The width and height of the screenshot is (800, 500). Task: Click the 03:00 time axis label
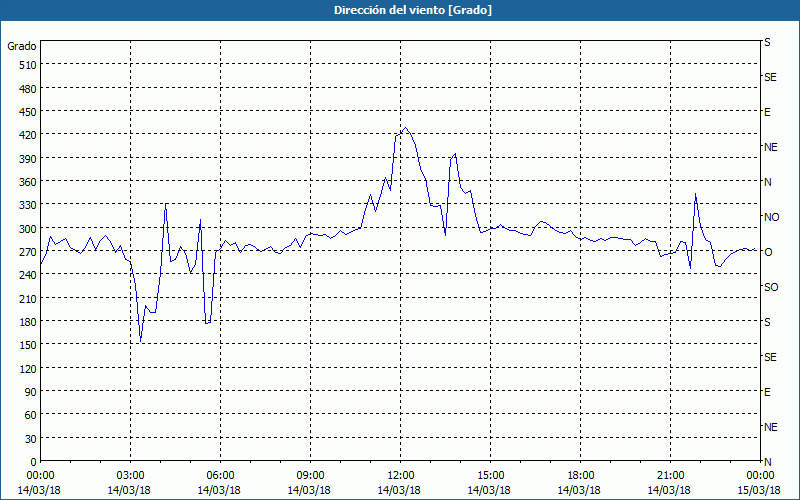pyautogui.click(x=130, y=476)
